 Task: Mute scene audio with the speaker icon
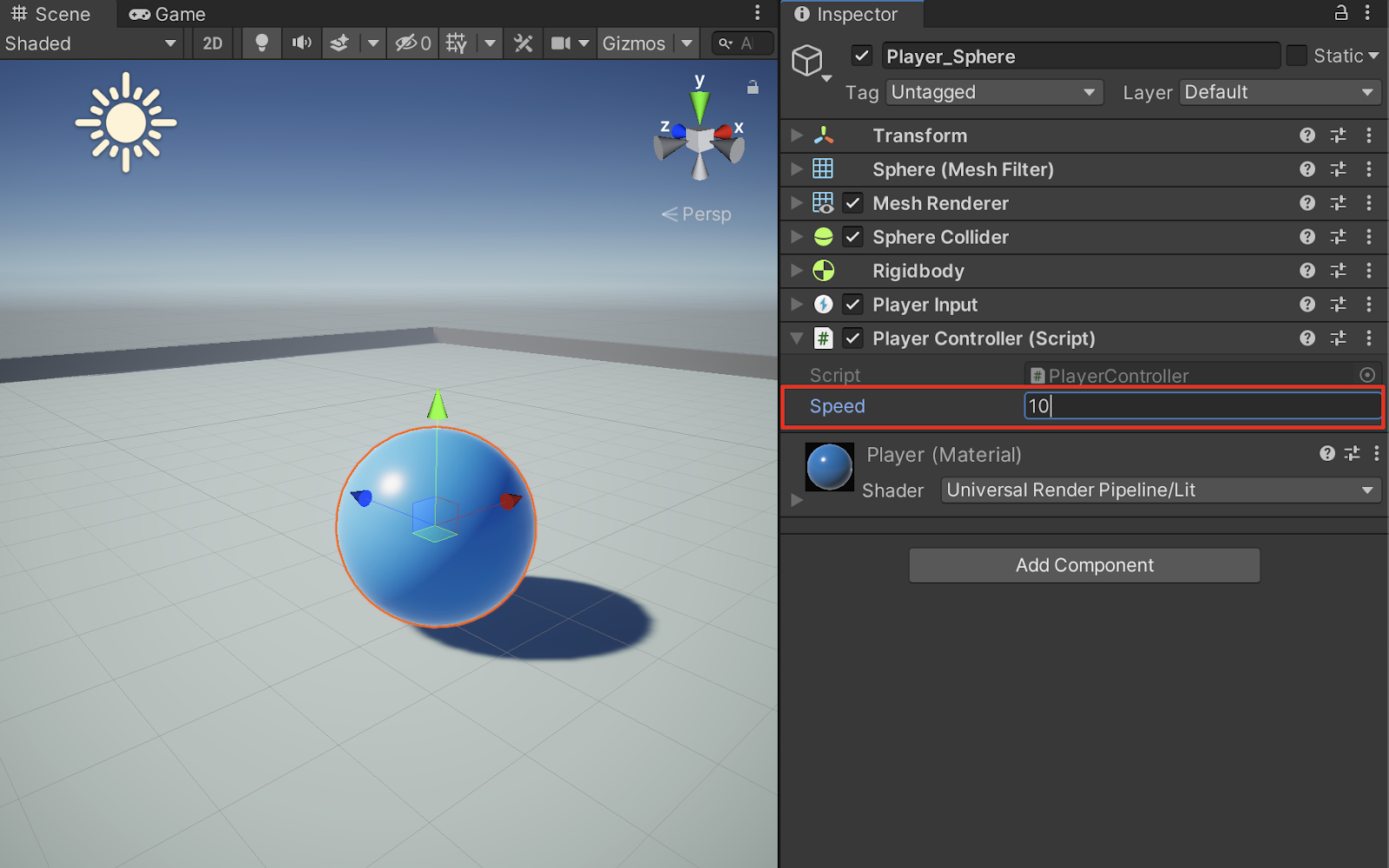click(301, 43)
